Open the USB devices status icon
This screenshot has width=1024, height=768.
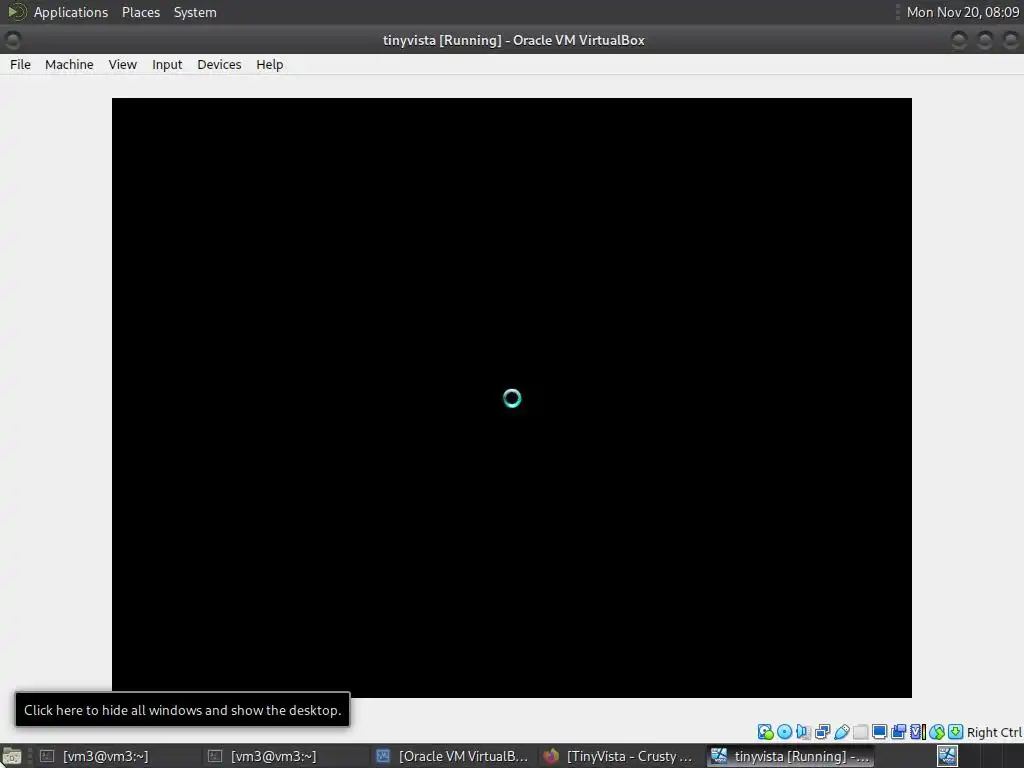click(842, 732)
